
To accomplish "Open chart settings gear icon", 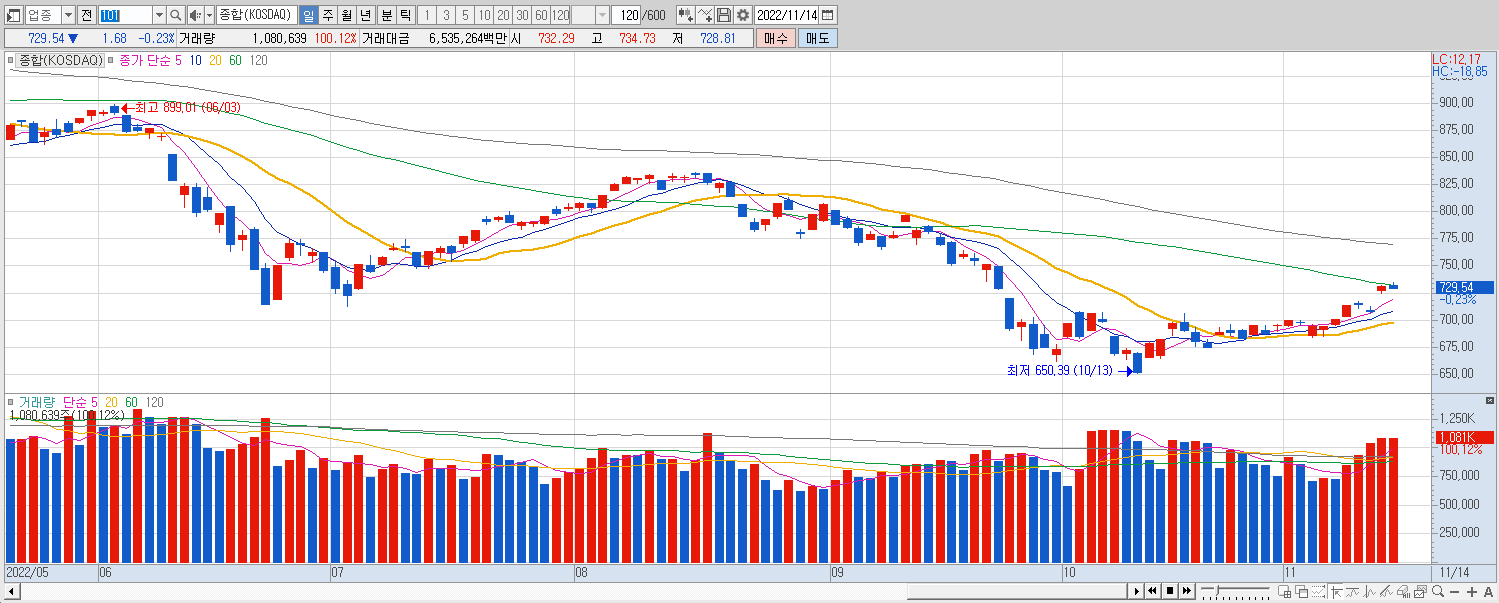I will (743, 15).
